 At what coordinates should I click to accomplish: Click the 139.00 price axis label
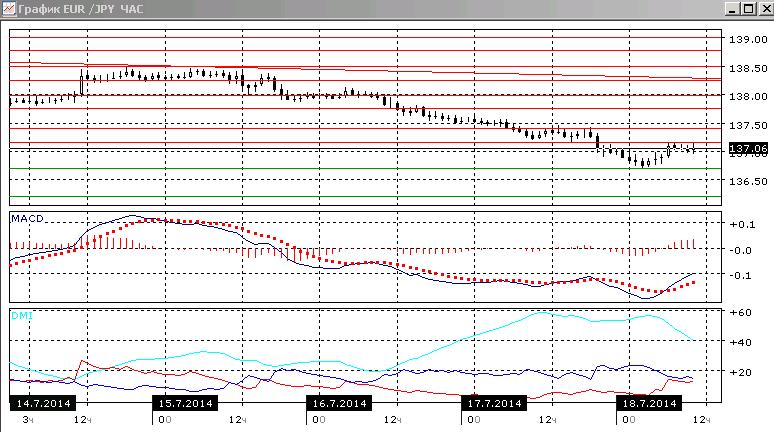748,40
